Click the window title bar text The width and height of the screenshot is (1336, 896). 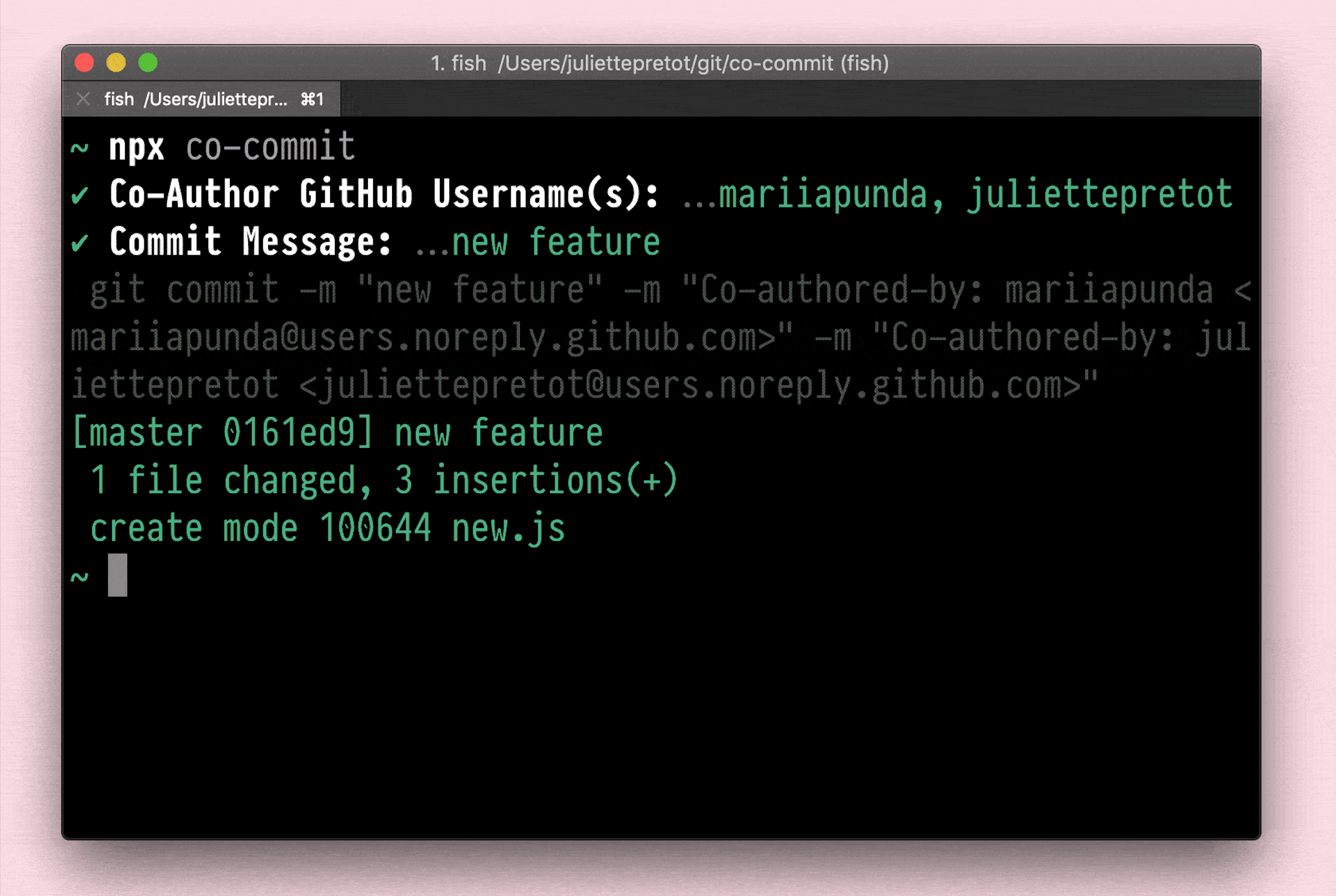(x=659, y=63)
